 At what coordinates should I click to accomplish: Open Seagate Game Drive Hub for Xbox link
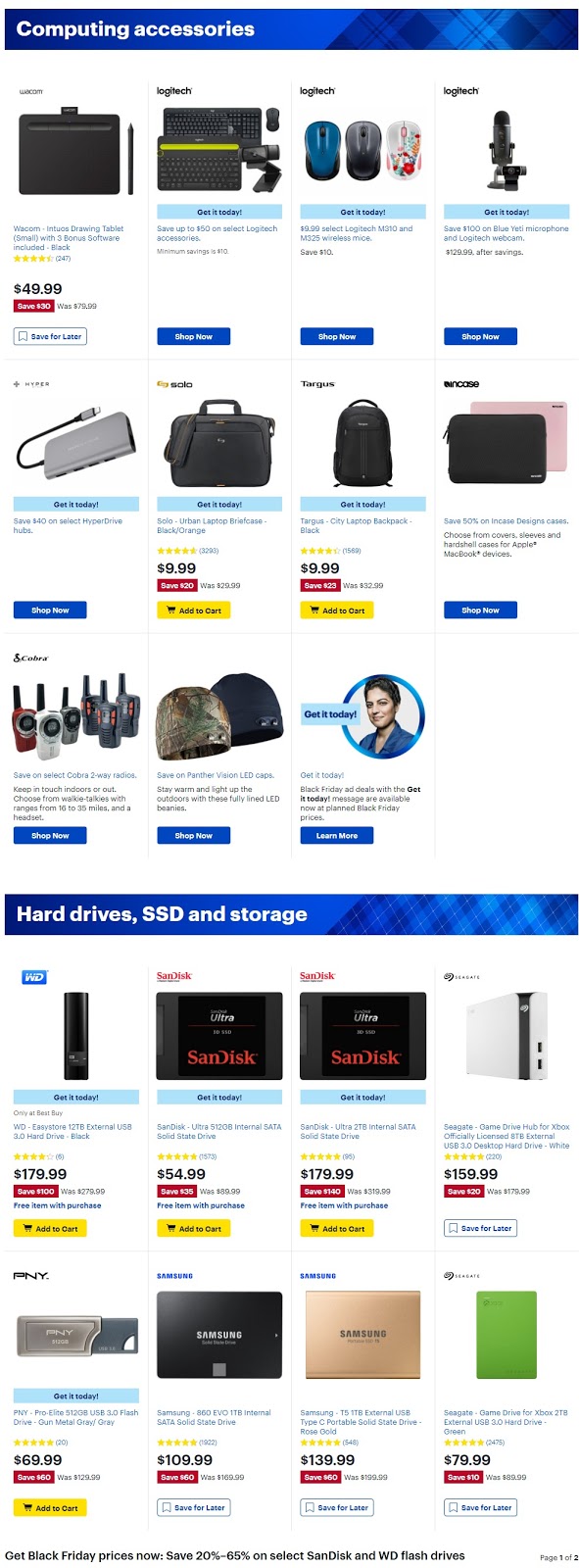pos(507,1136)
